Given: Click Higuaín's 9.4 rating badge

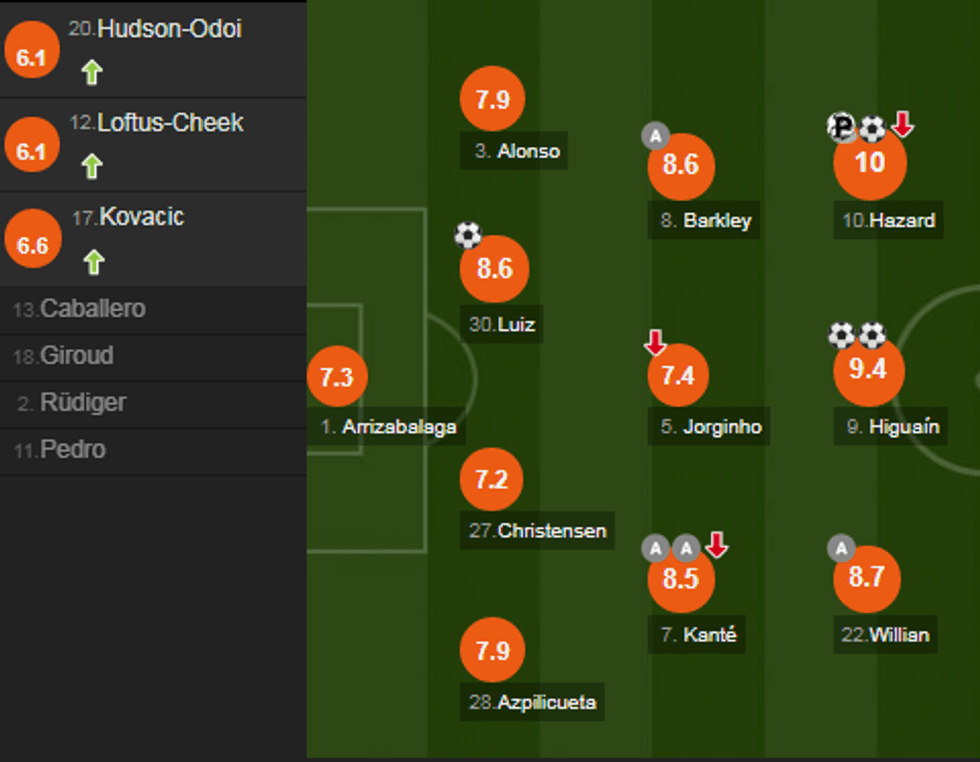Looking at the screenshot, I should coord(868,369).
